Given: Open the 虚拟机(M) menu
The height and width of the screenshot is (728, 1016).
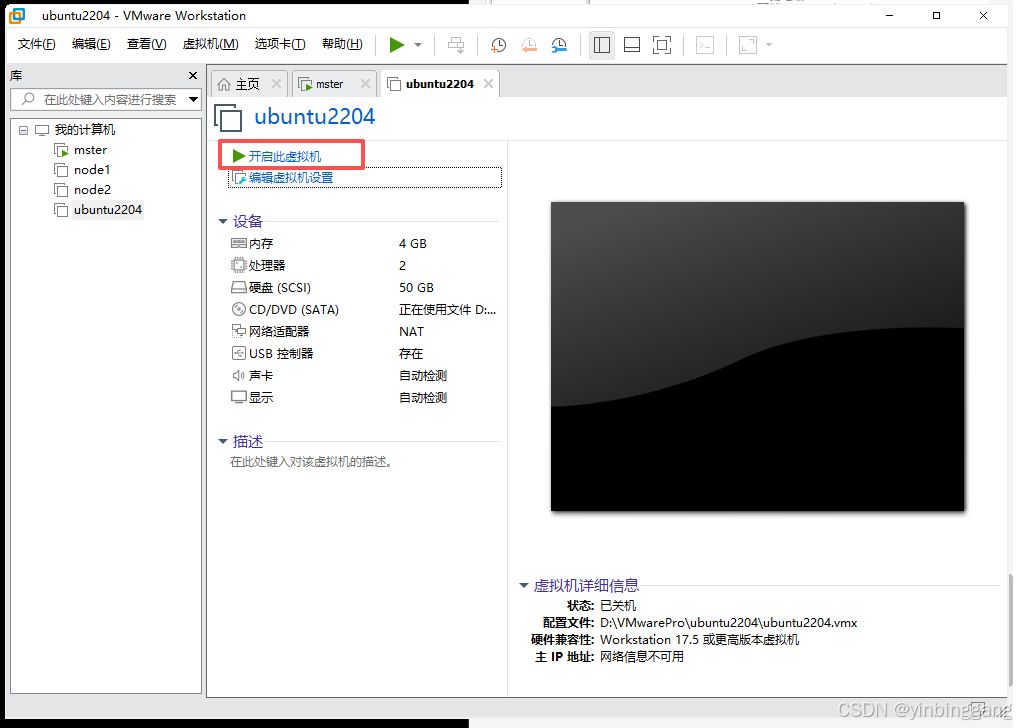Looking at the screenshot, I should tap(211, 44).
